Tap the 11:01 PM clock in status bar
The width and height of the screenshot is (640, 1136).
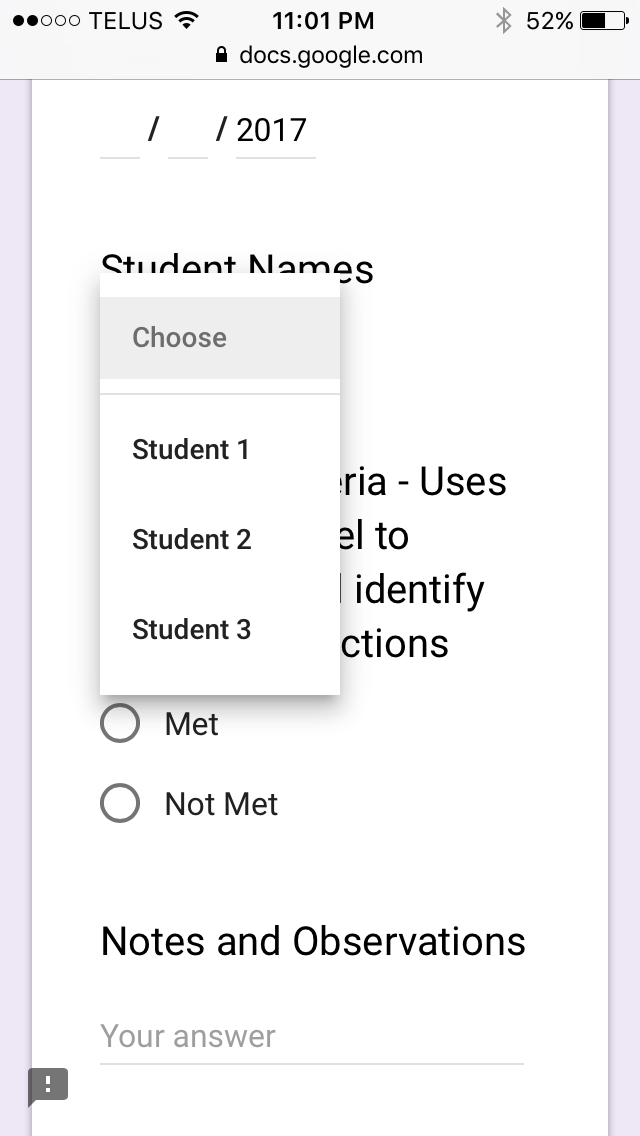(322, 20)
